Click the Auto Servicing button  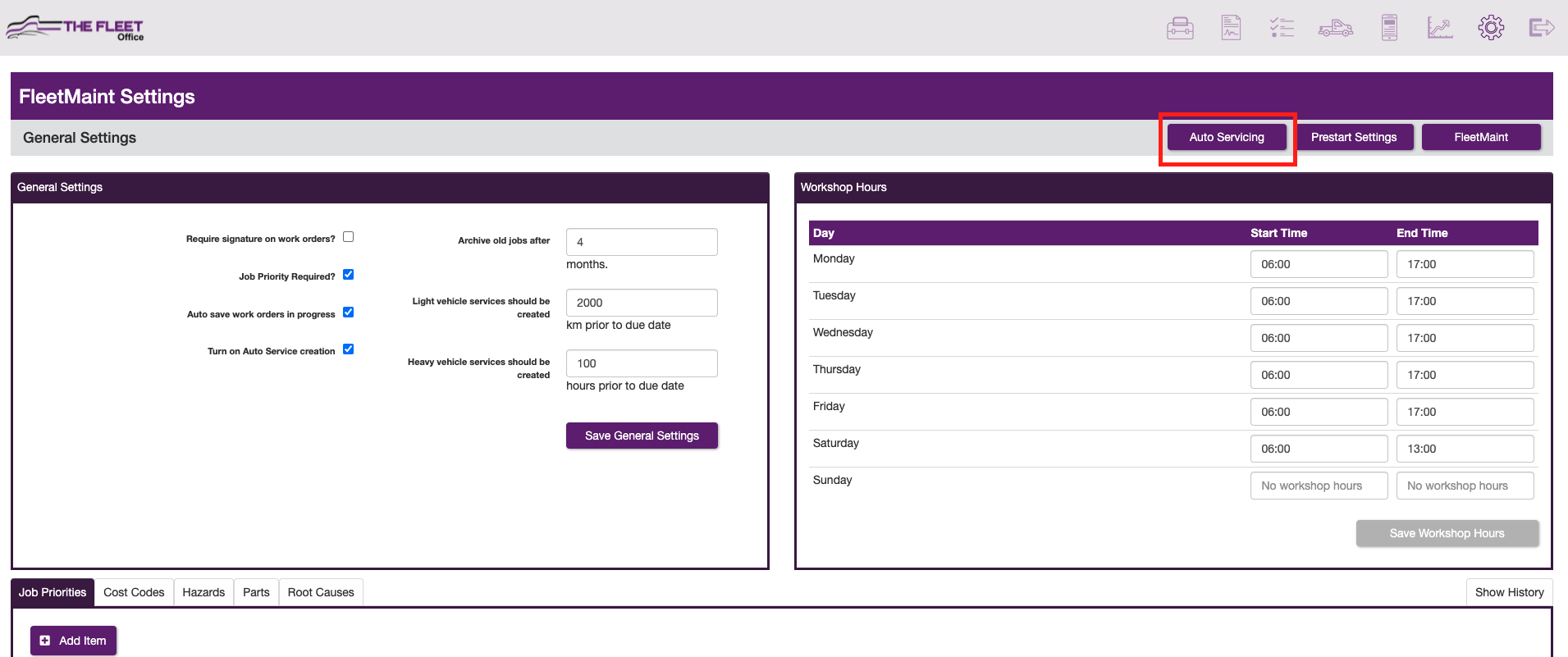click(x=1227, y=137)
